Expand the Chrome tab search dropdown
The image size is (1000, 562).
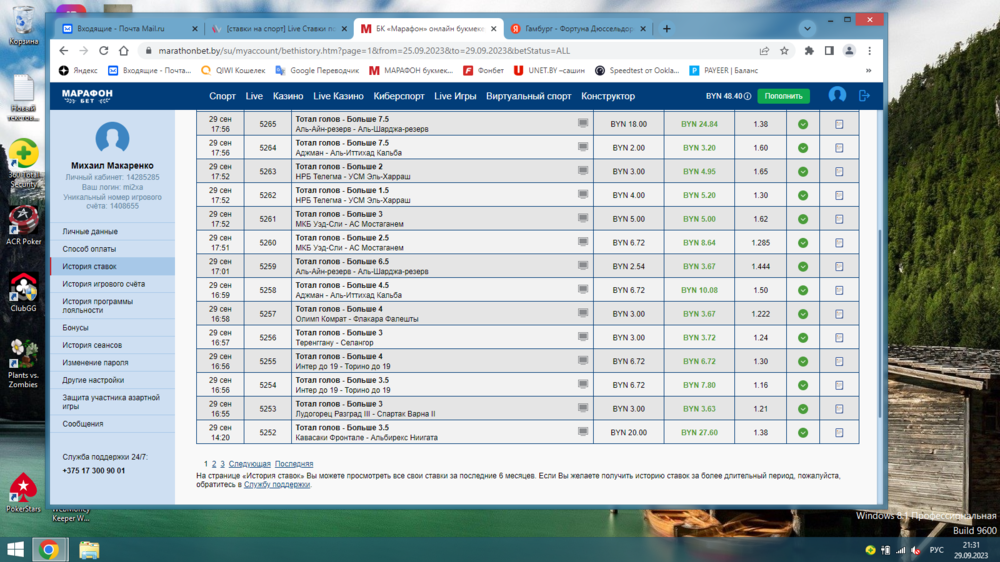807,29
